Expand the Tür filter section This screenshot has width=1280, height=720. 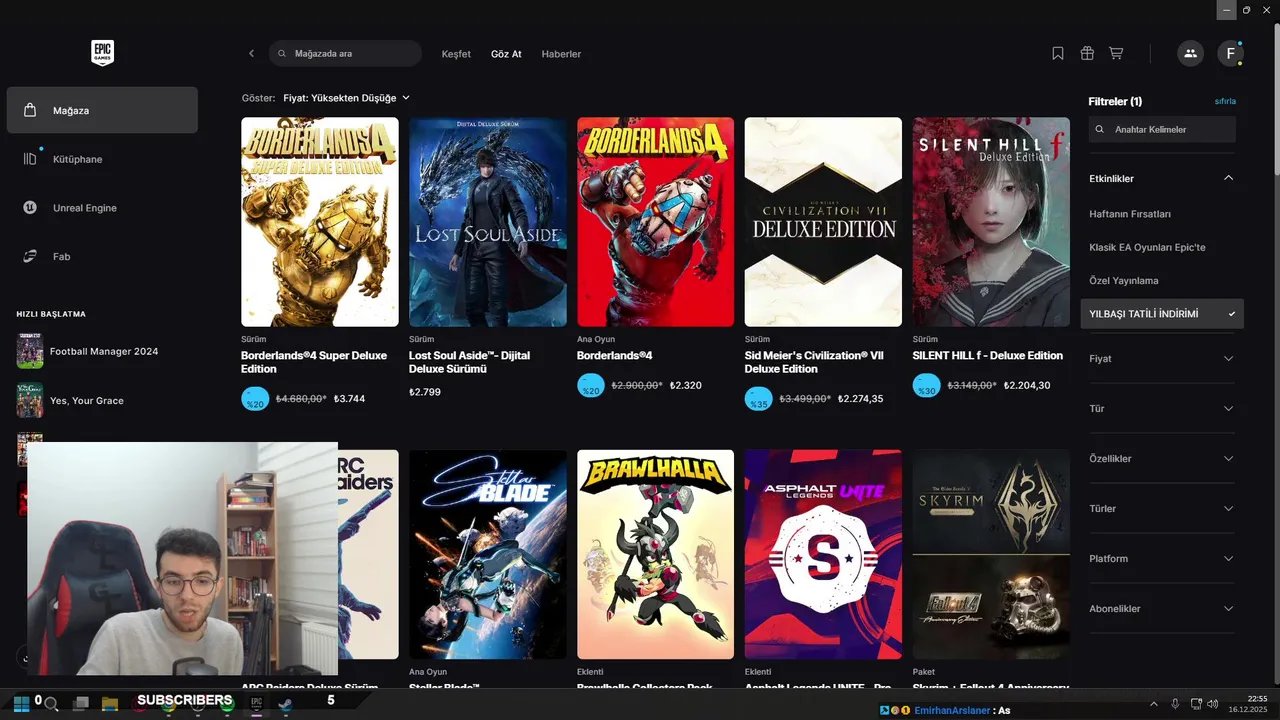tap(1162, 408)
